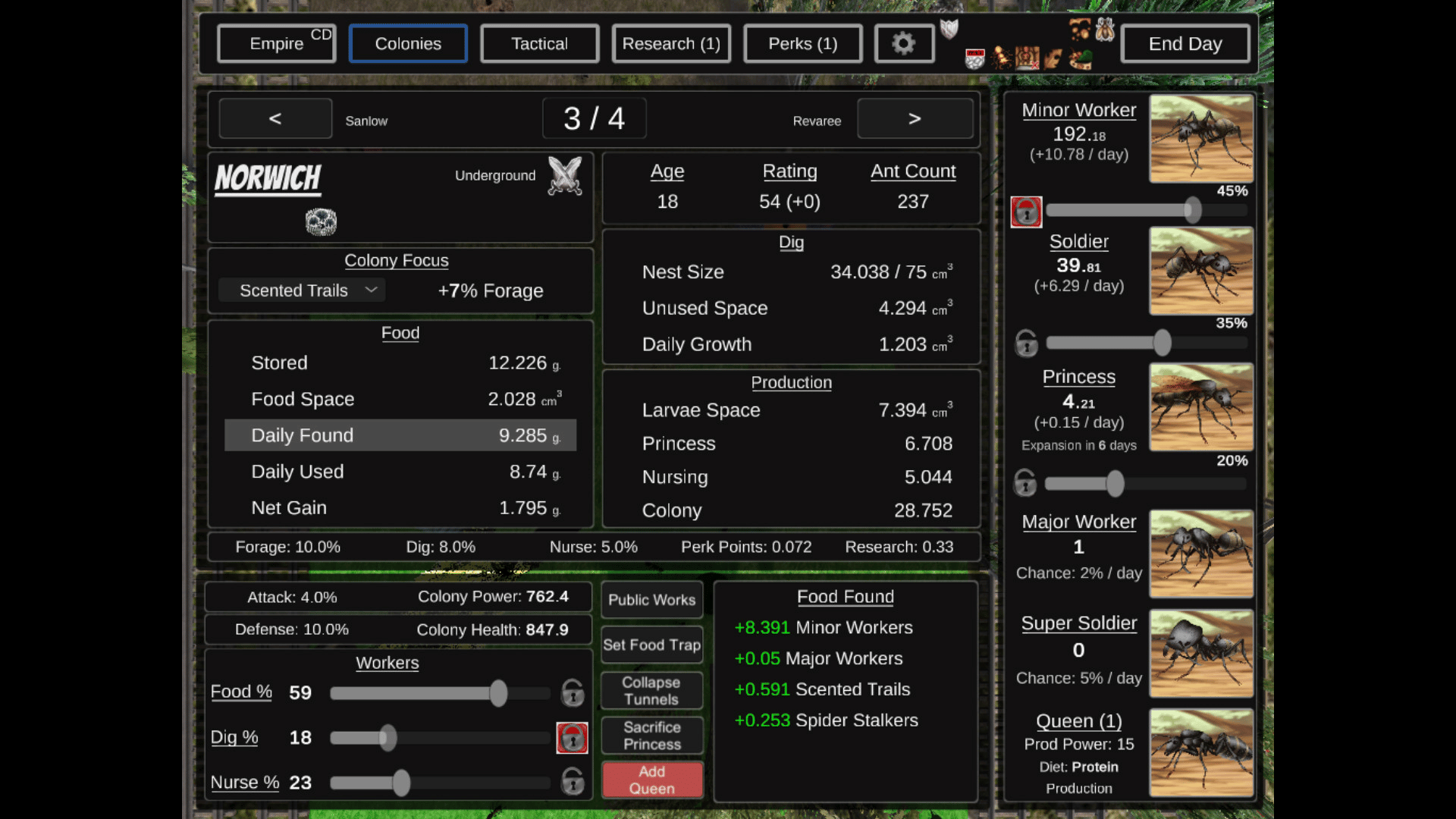This screenshot has height=819, width=1456.
Task: Go to previous colony Sanlow arrow
Action: 275,119
